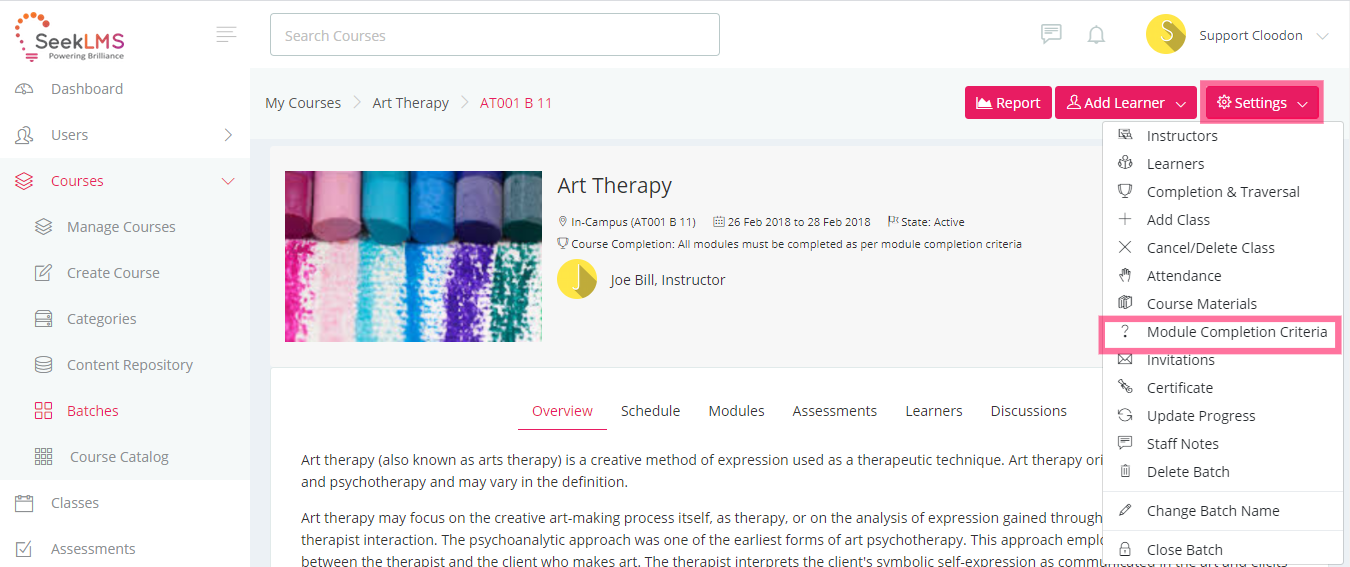Expand the Users submenu chevron
Screen dimensions: 1350x567
point(228,135)
